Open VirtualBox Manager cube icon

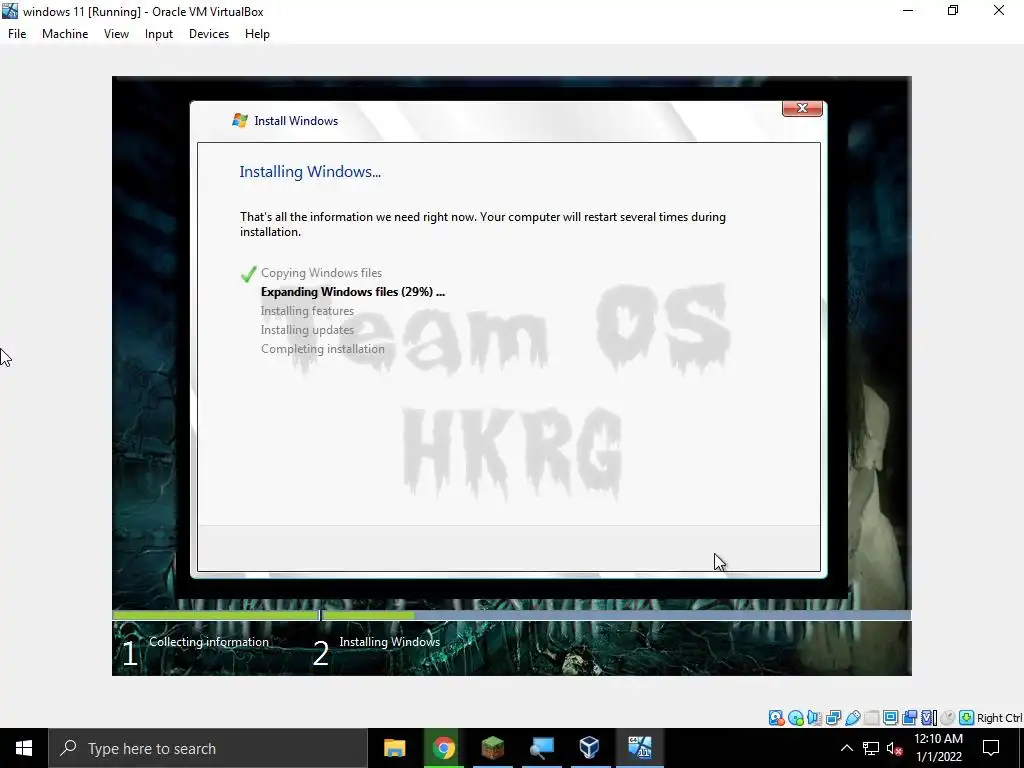pyautogui.click(x=590, y=748)
